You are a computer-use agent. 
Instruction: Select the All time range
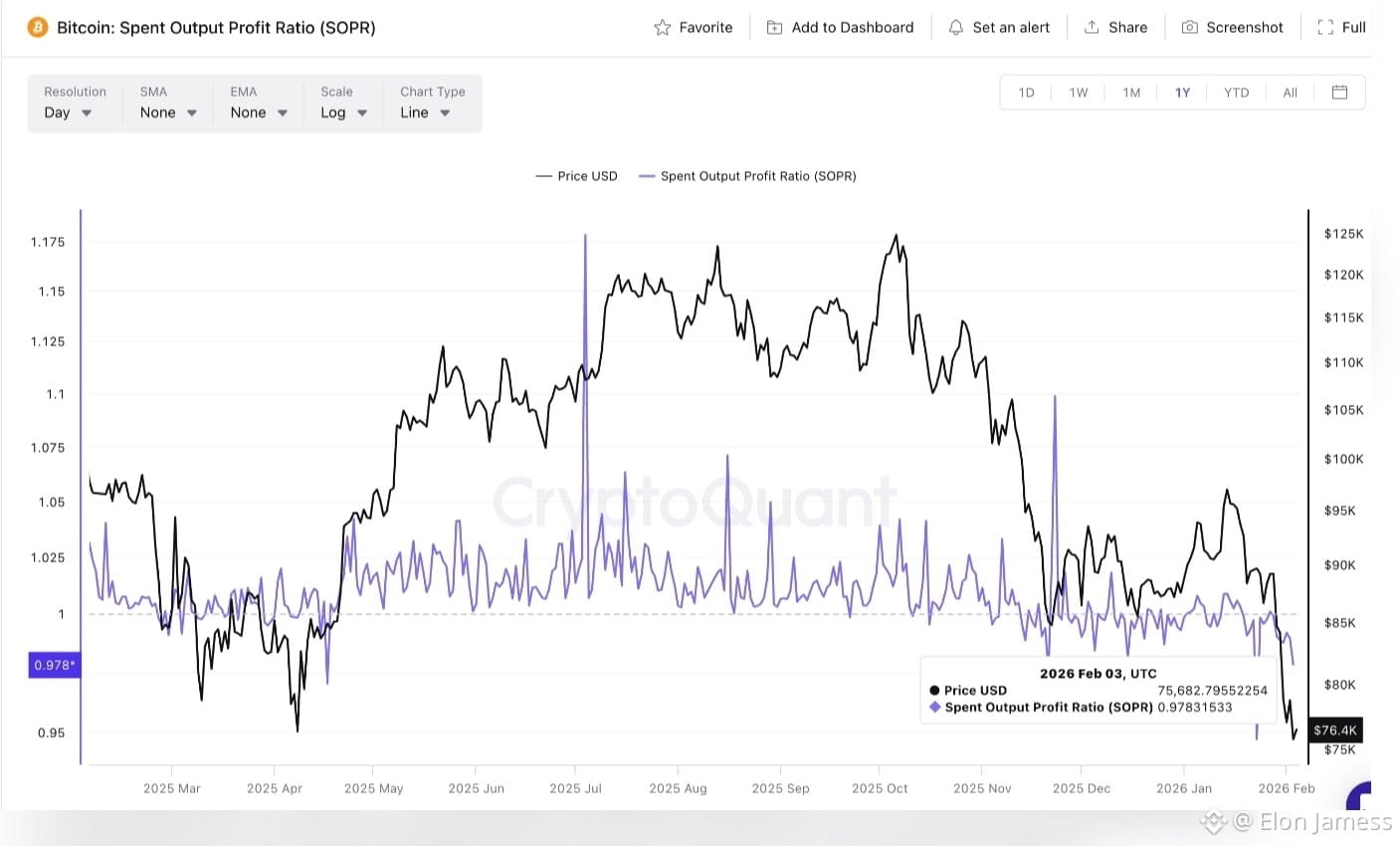coord(1290,93)
